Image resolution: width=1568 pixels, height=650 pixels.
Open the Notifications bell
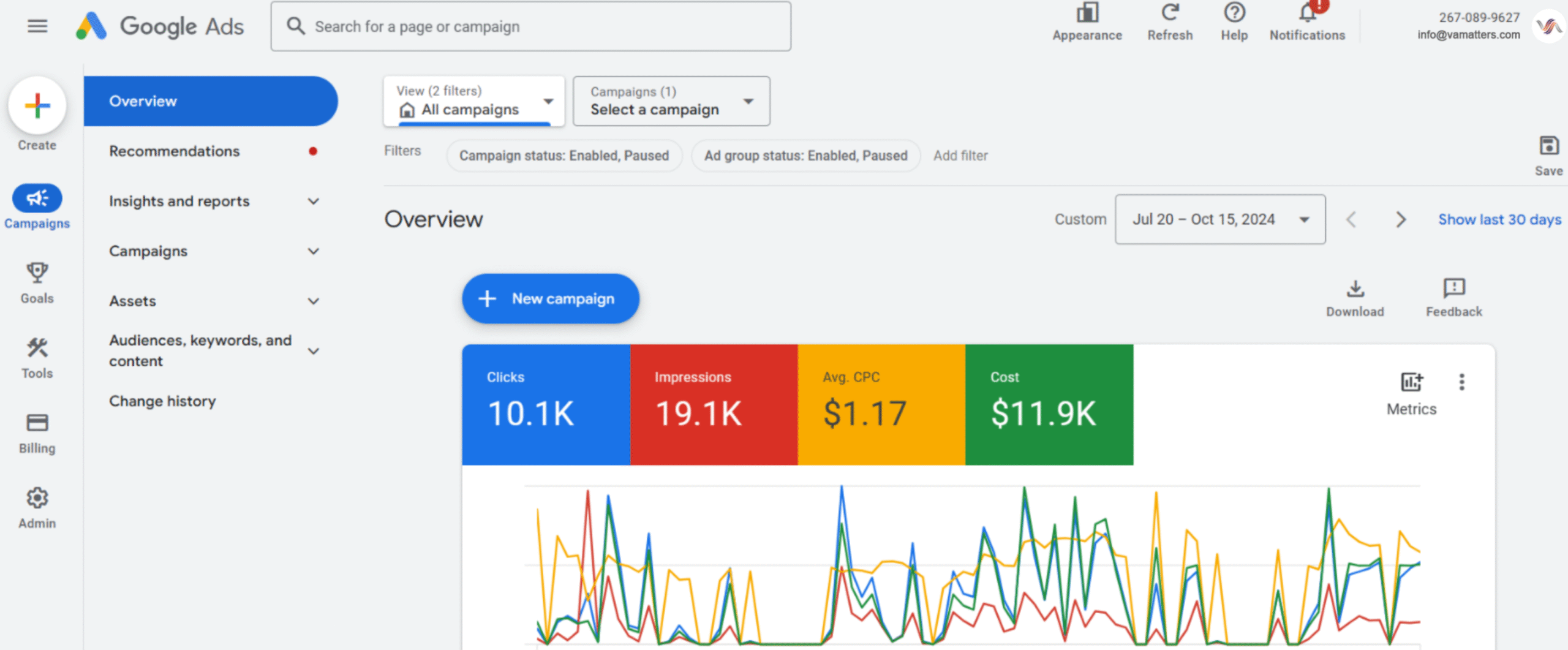pos(1307,13)
